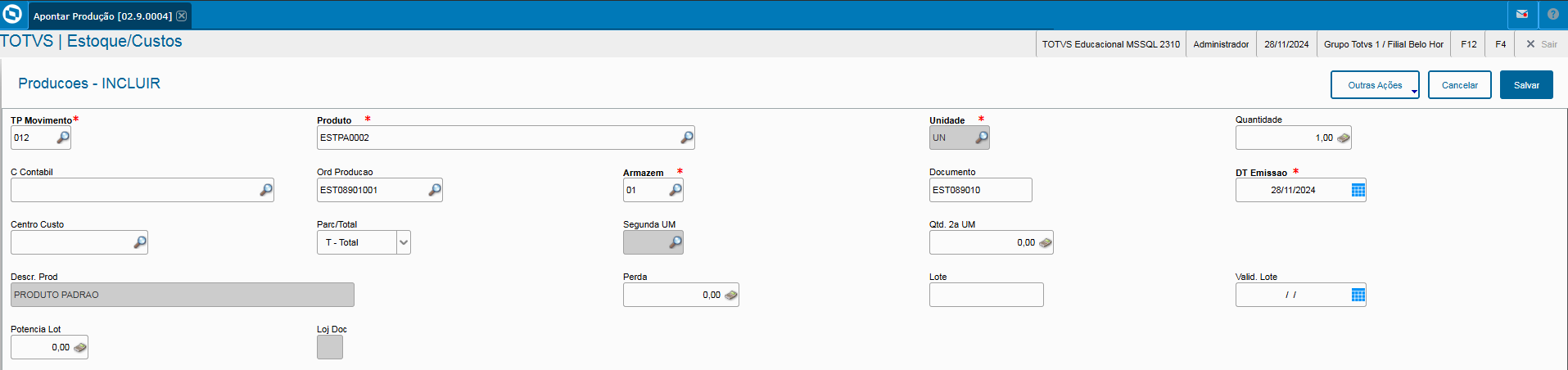This screenshot has width=1568, height=370.
Task: Open C Contabil lookup magnifier
Action: [x=266, y=190]
